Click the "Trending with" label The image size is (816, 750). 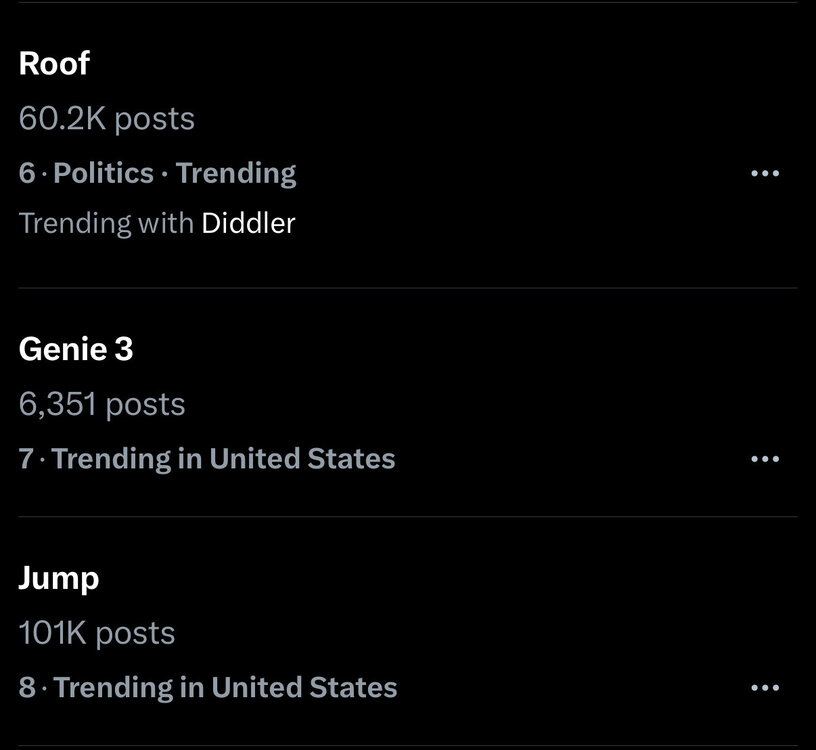click(106, 223)
